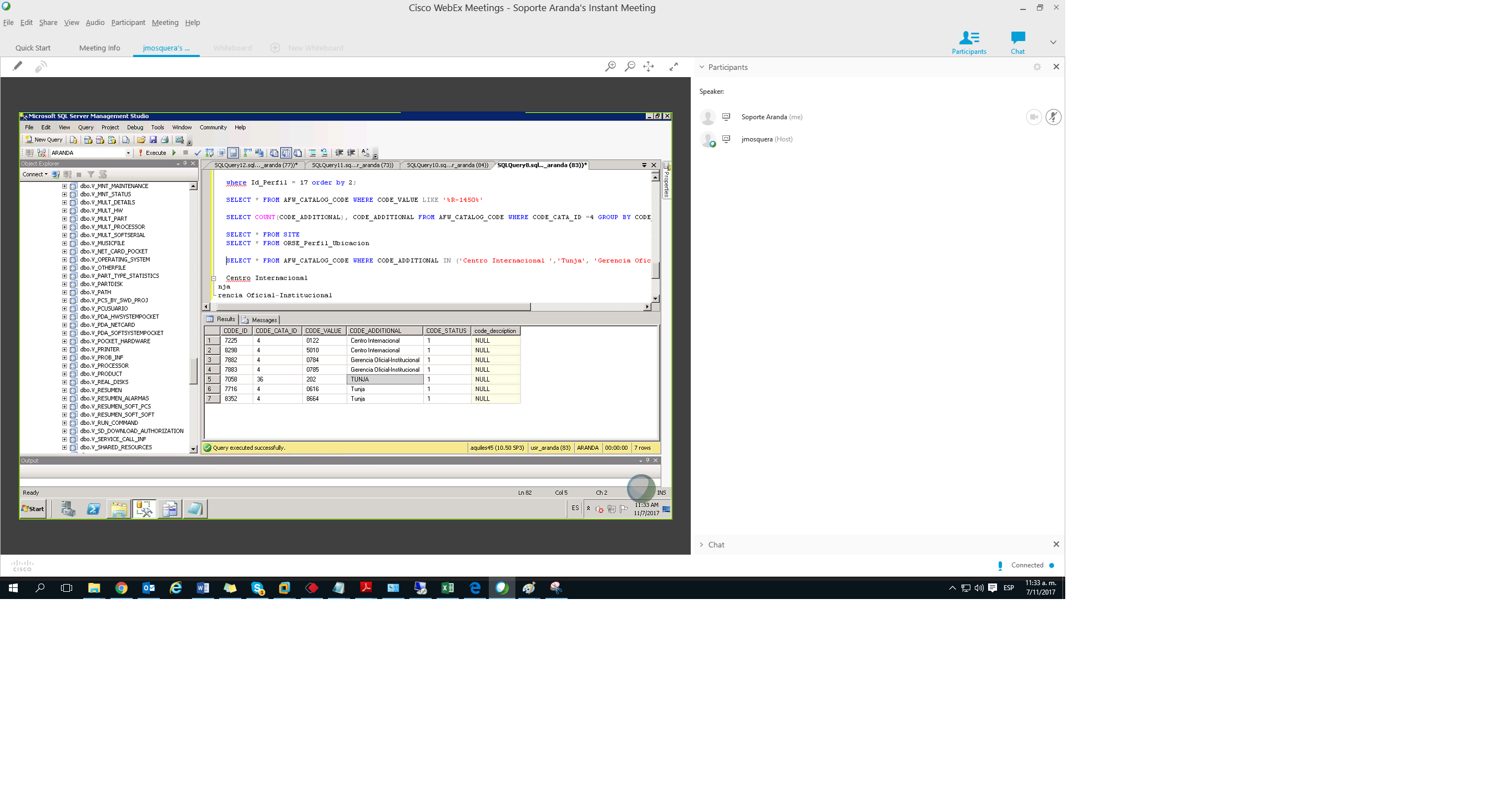Click the Object Explorer vertical scrollbar thumb
The image size is (1498, 812).
[193, 372]
